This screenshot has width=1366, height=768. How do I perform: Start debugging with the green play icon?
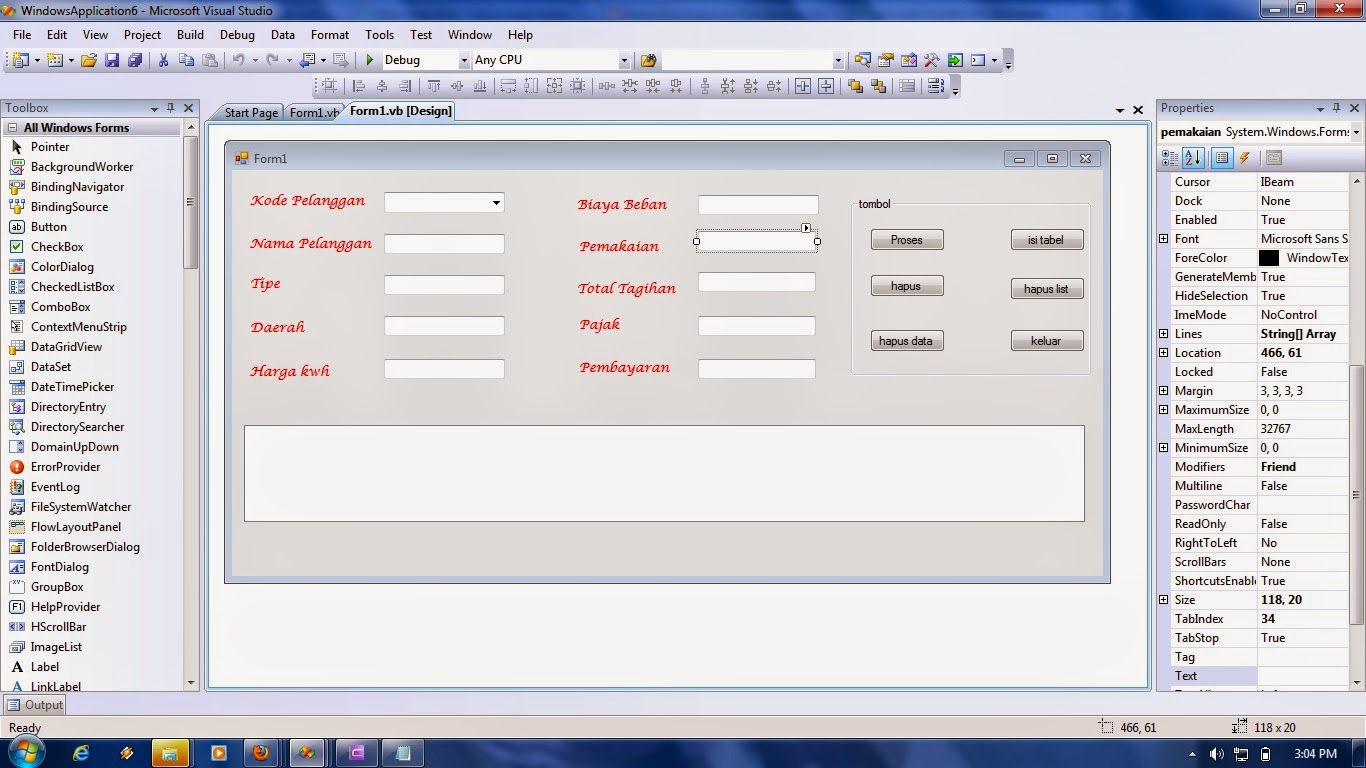(x=368, y=60)
